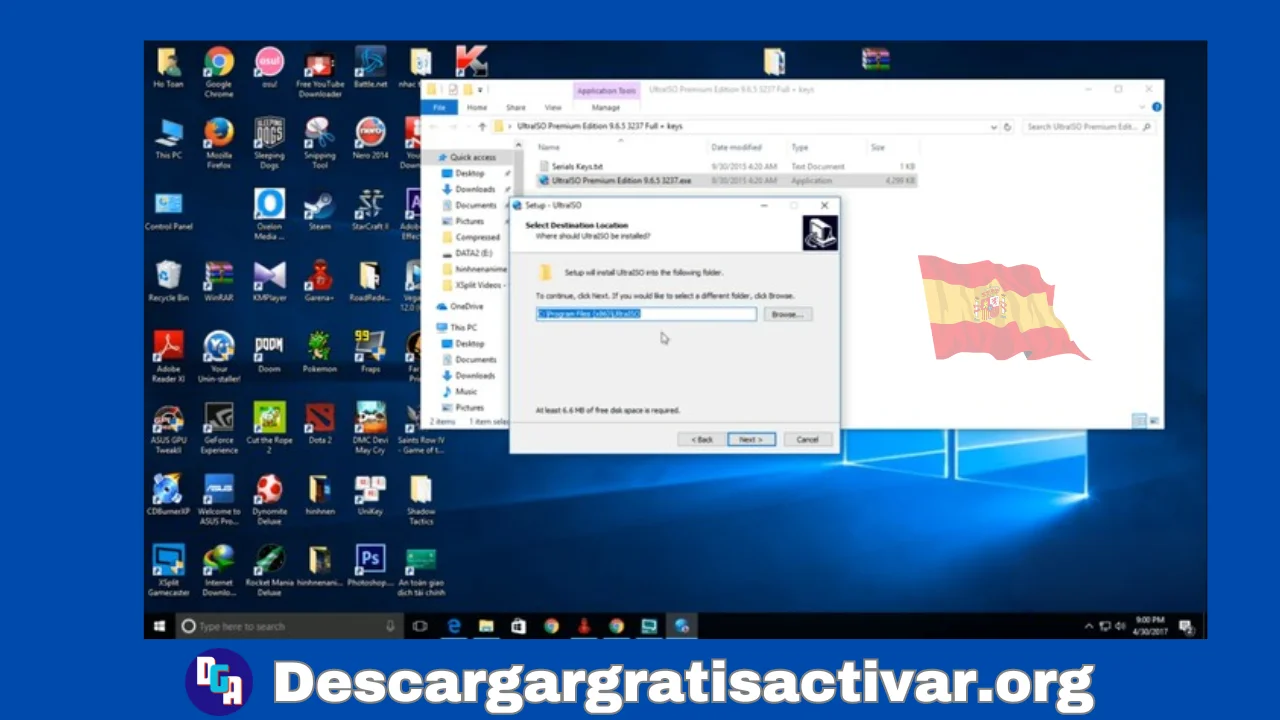Open Task View on the taskbar

click(420, 626)
